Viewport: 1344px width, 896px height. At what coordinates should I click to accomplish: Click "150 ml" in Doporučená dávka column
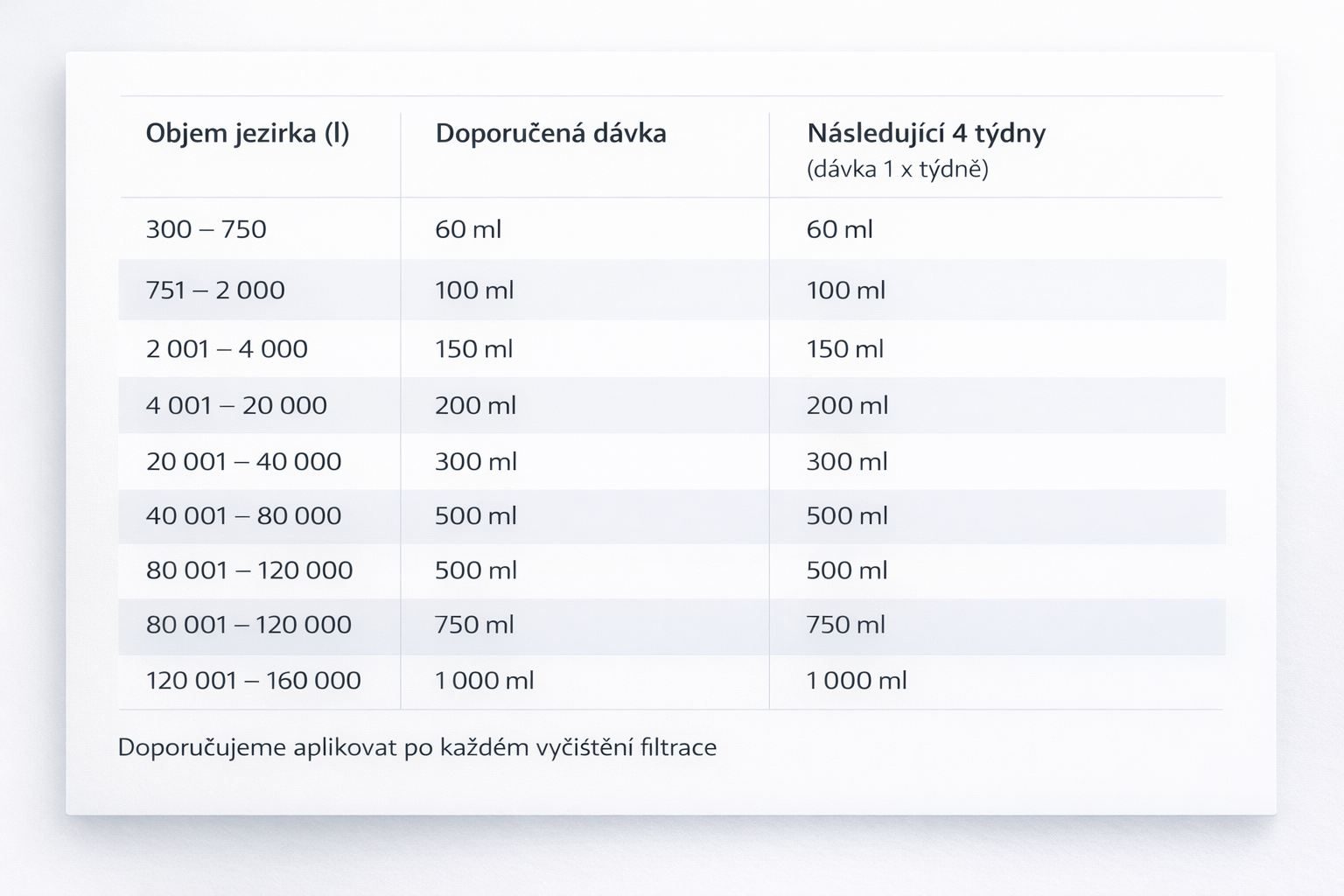473,349
